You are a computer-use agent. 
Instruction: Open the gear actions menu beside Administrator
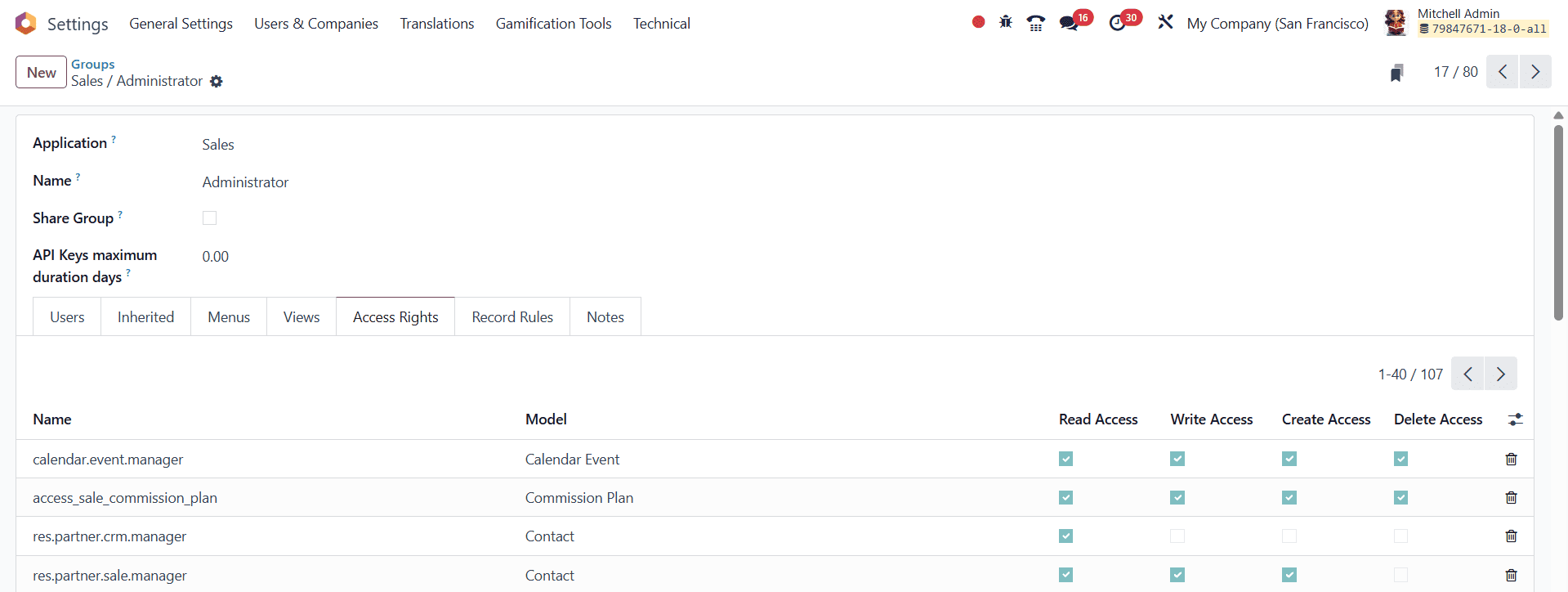[x=216, y=81]
